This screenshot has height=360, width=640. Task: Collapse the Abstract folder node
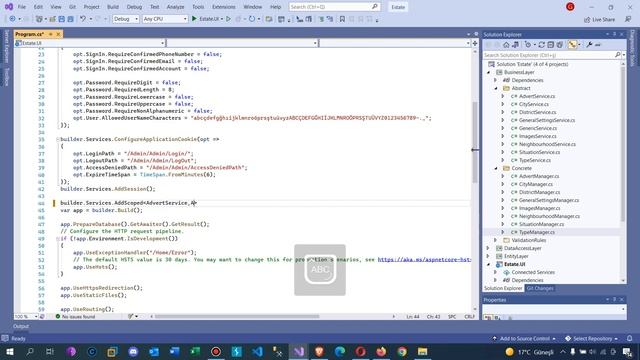[496, 88]
